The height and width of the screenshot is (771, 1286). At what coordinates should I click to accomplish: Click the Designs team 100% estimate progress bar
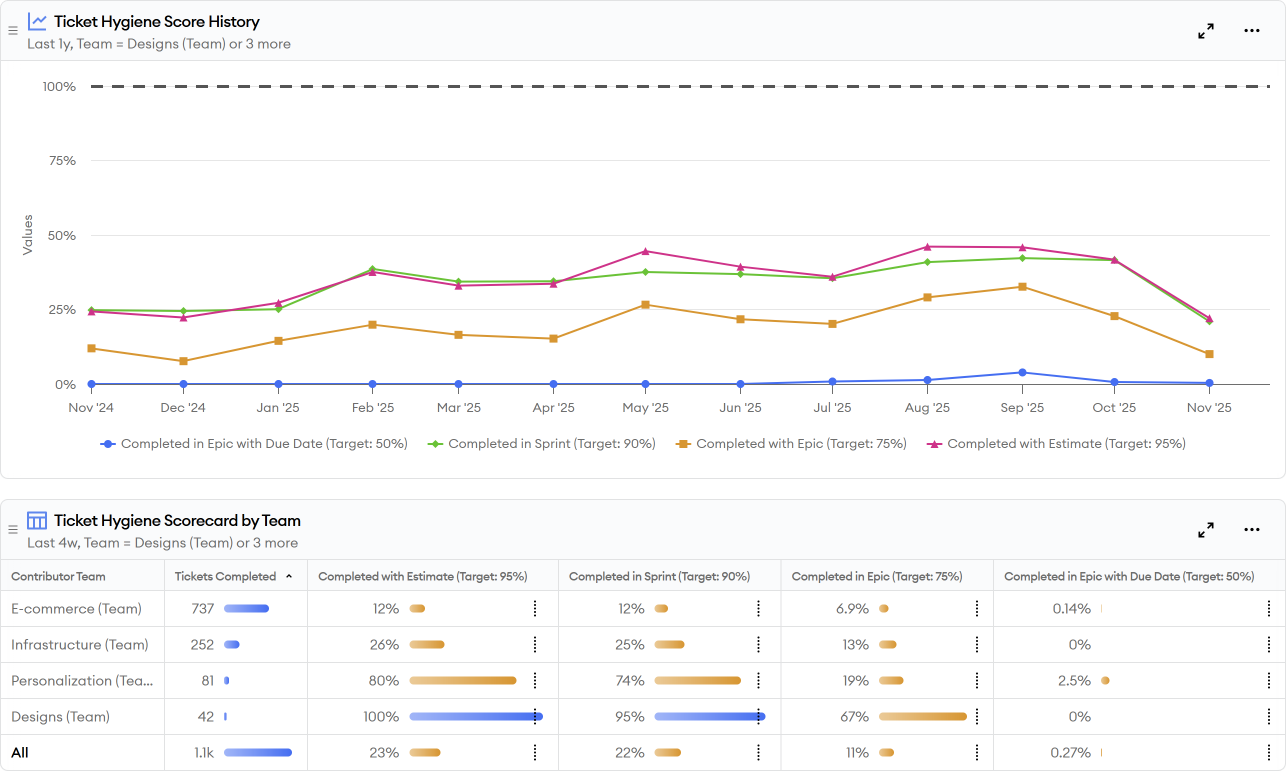[476, 717]
